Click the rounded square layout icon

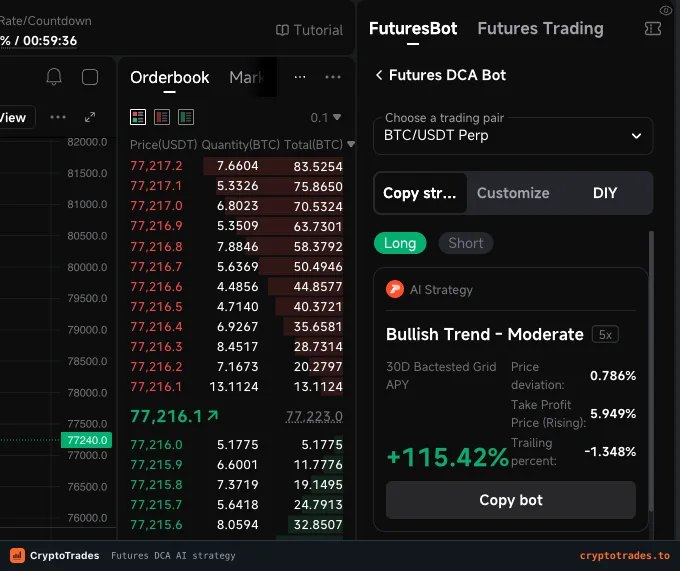(x=90, y=77)
